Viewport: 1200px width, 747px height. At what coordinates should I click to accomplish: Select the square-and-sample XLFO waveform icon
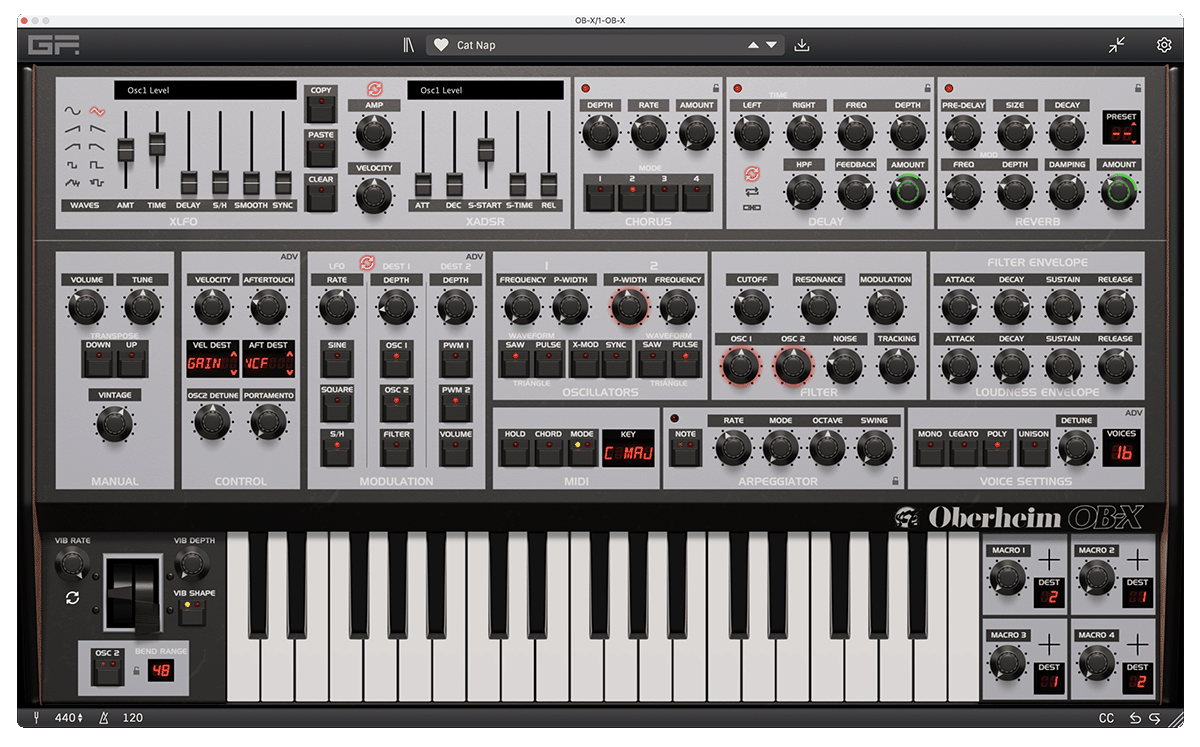tap(97, 183)
